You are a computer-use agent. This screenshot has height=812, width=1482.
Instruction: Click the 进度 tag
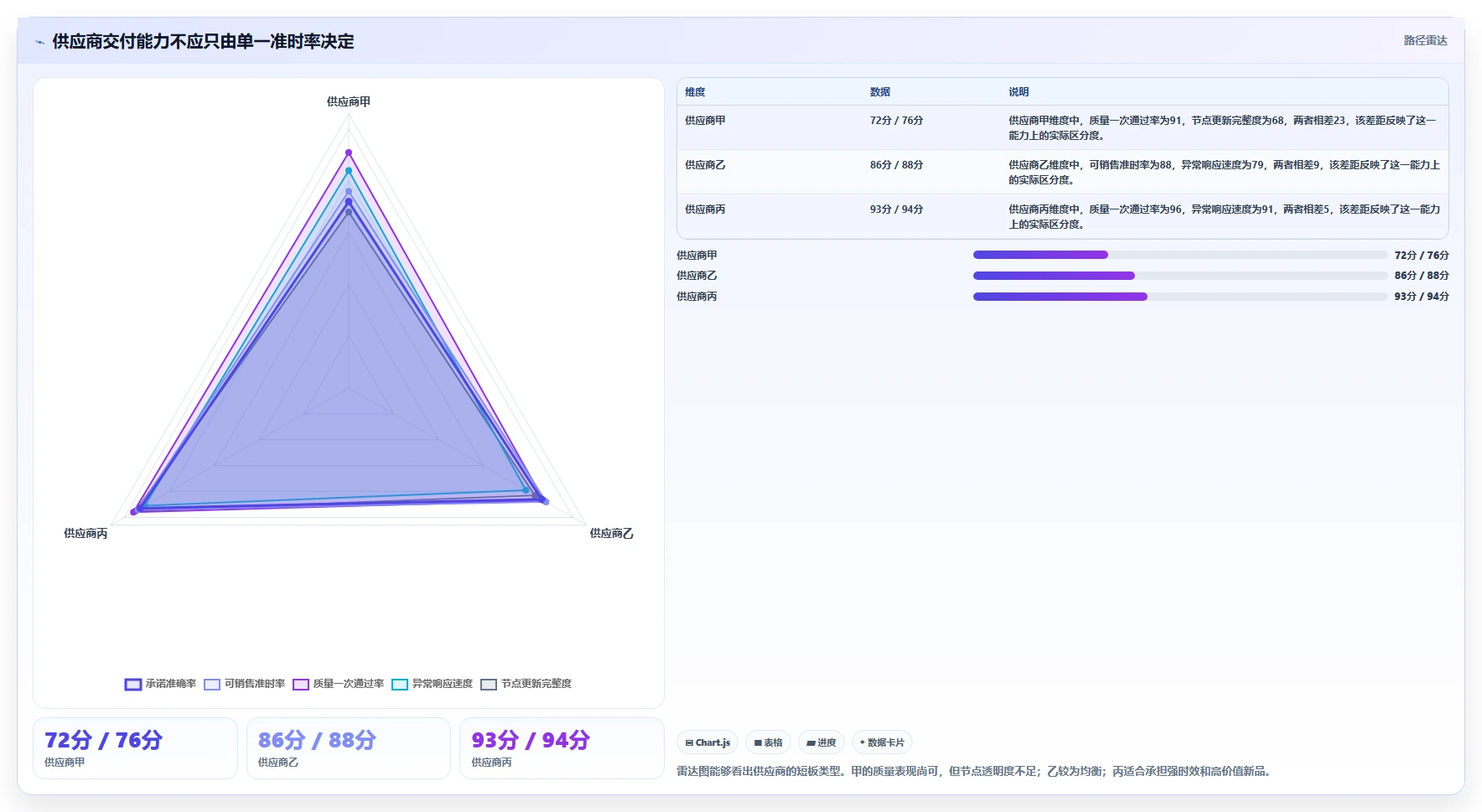pos(821,742)
